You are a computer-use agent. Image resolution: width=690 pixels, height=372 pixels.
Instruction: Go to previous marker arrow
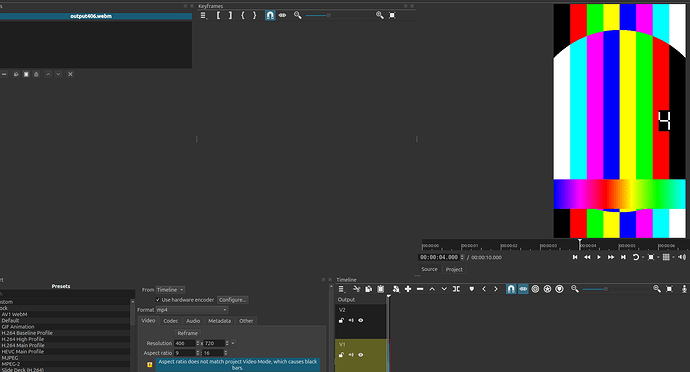point(484,289)
